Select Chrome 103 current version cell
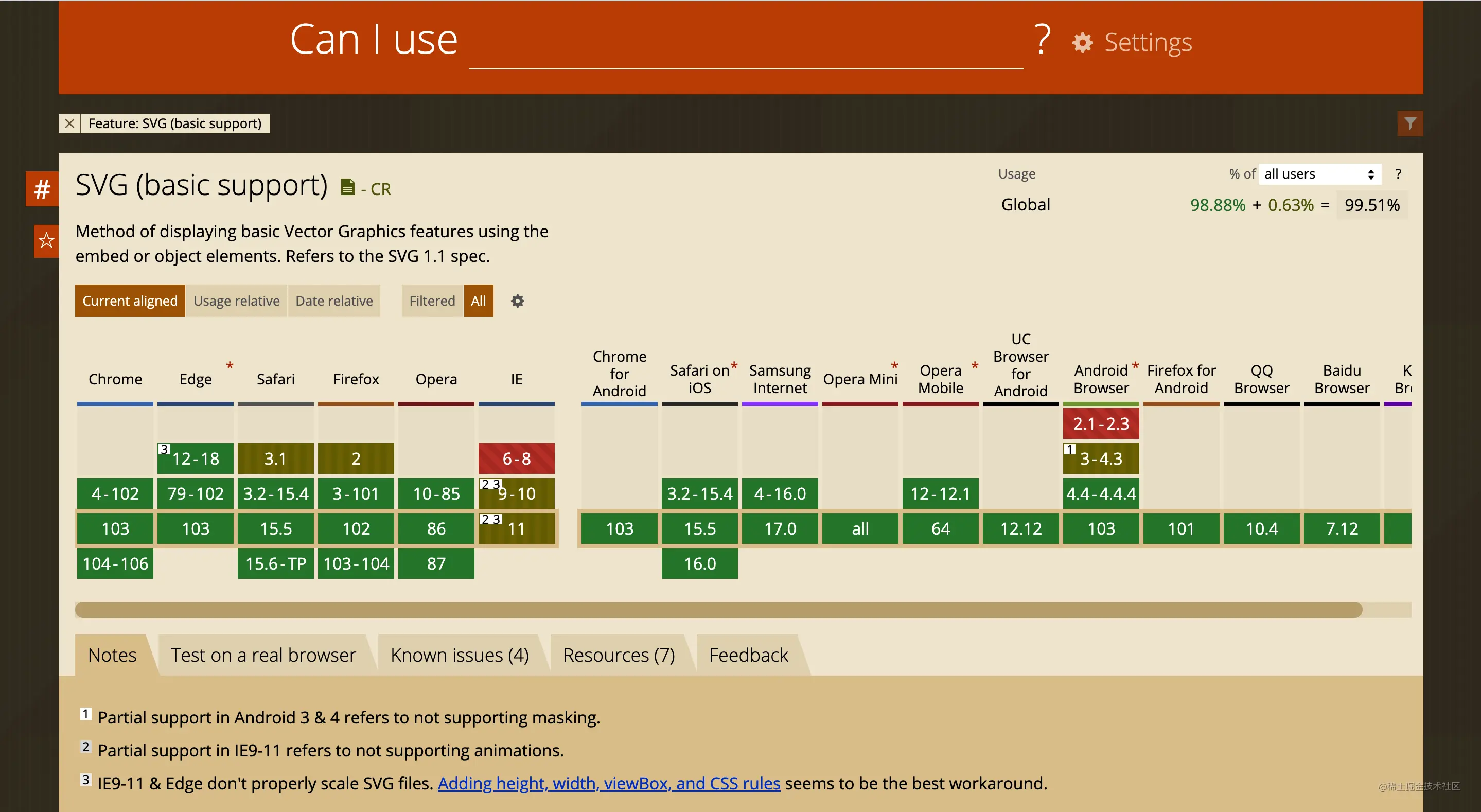 tap(115, 528)
